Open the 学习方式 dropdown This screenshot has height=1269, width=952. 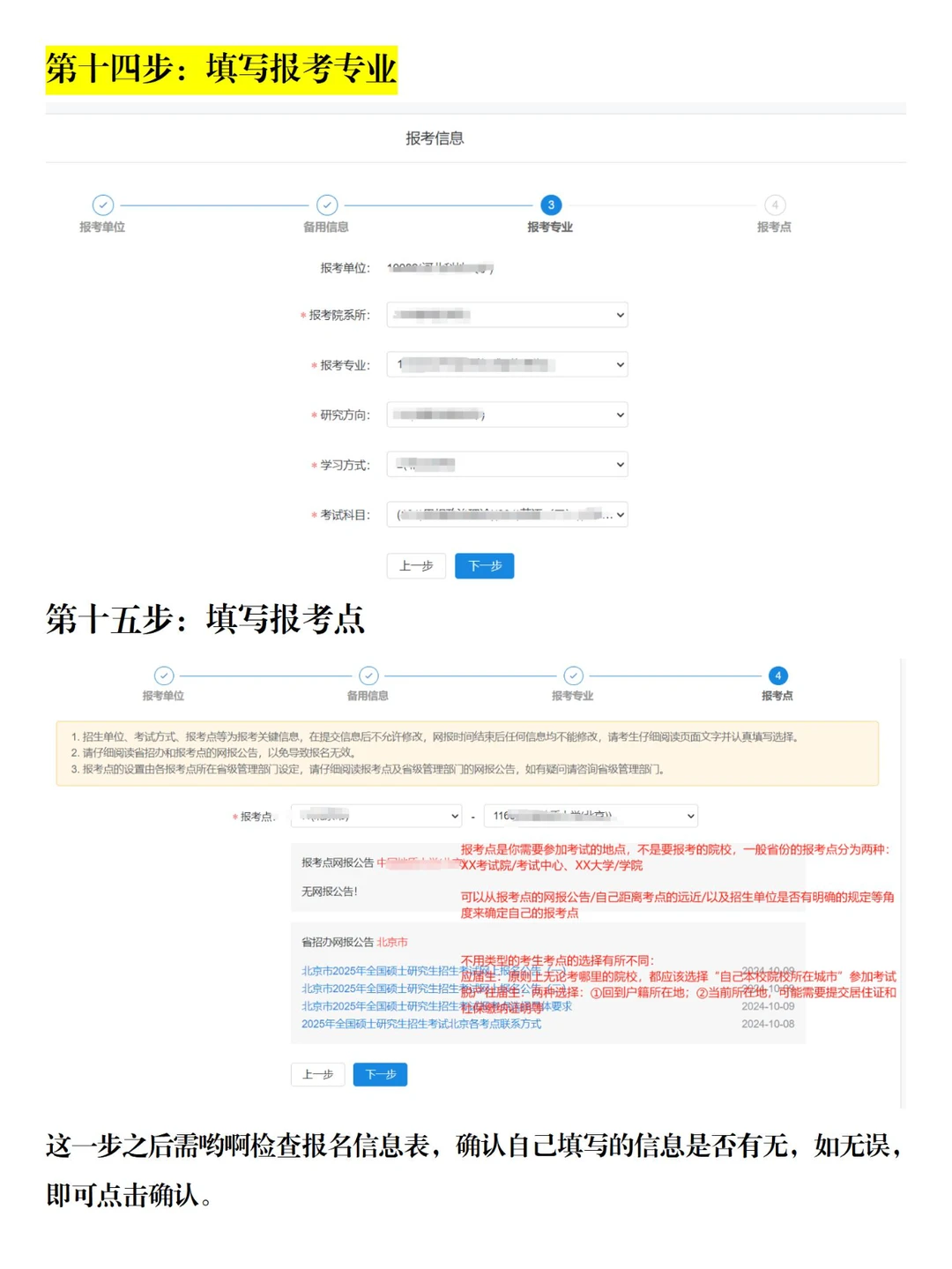[x=507, y=464]
